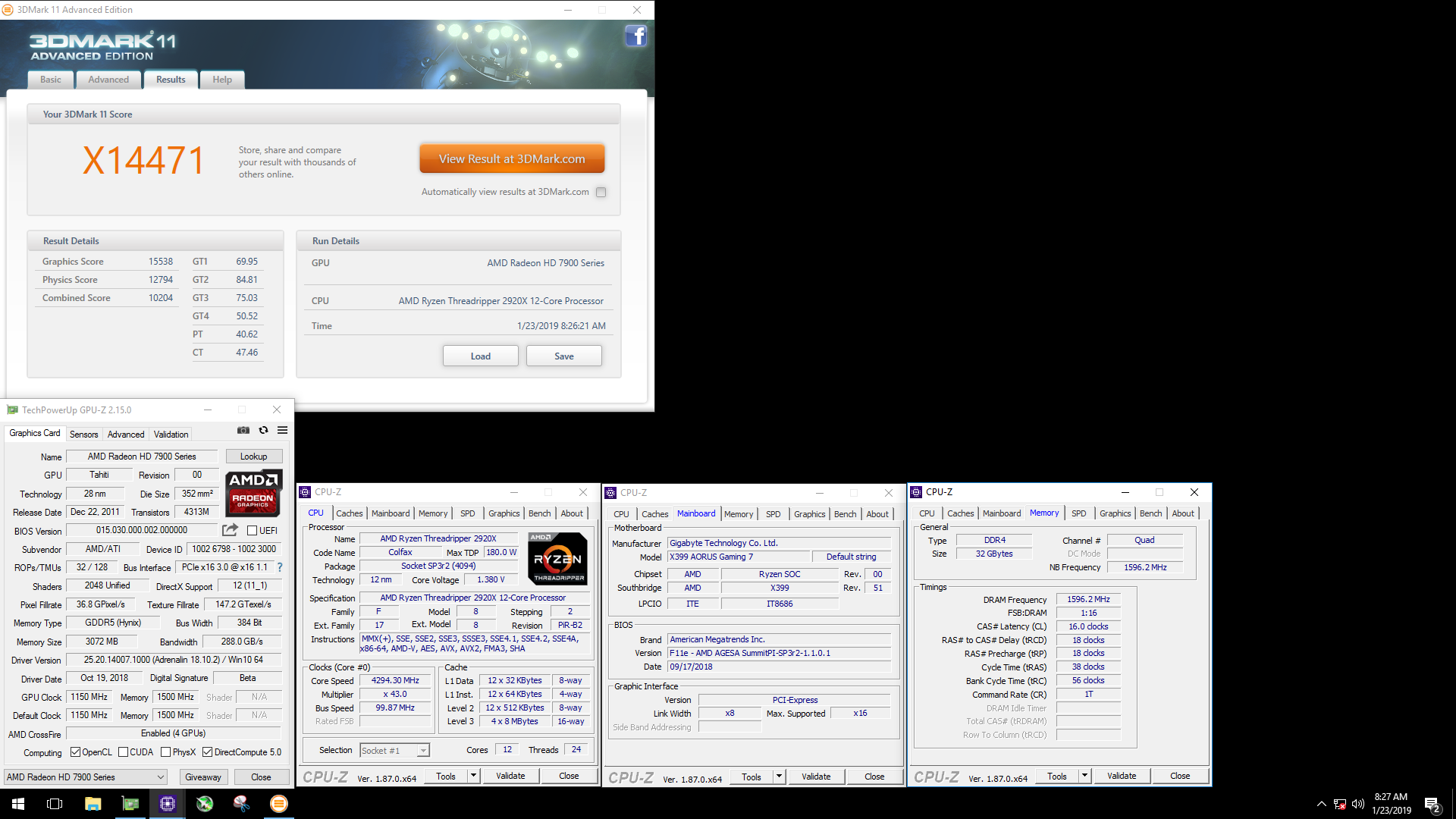Image resolution: width=1456 pixels, height=819 pixels.
Task: Click View Result at 3DMark.com button
Action: click(512, 158)
